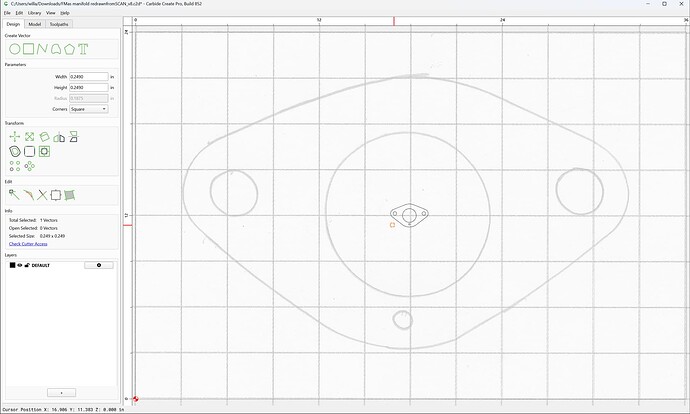Image resolution: width=690 pixels, height=414 pixels.
Task: Open the Library menu
Action: [x=34, y=13]
